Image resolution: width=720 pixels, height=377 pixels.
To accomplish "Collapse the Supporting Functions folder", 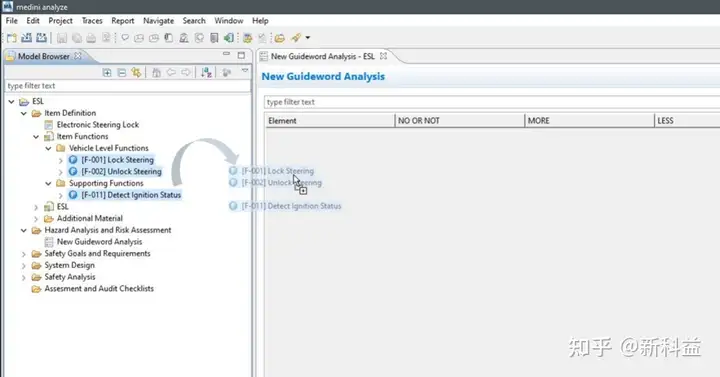I will click(x=48, y=184).
